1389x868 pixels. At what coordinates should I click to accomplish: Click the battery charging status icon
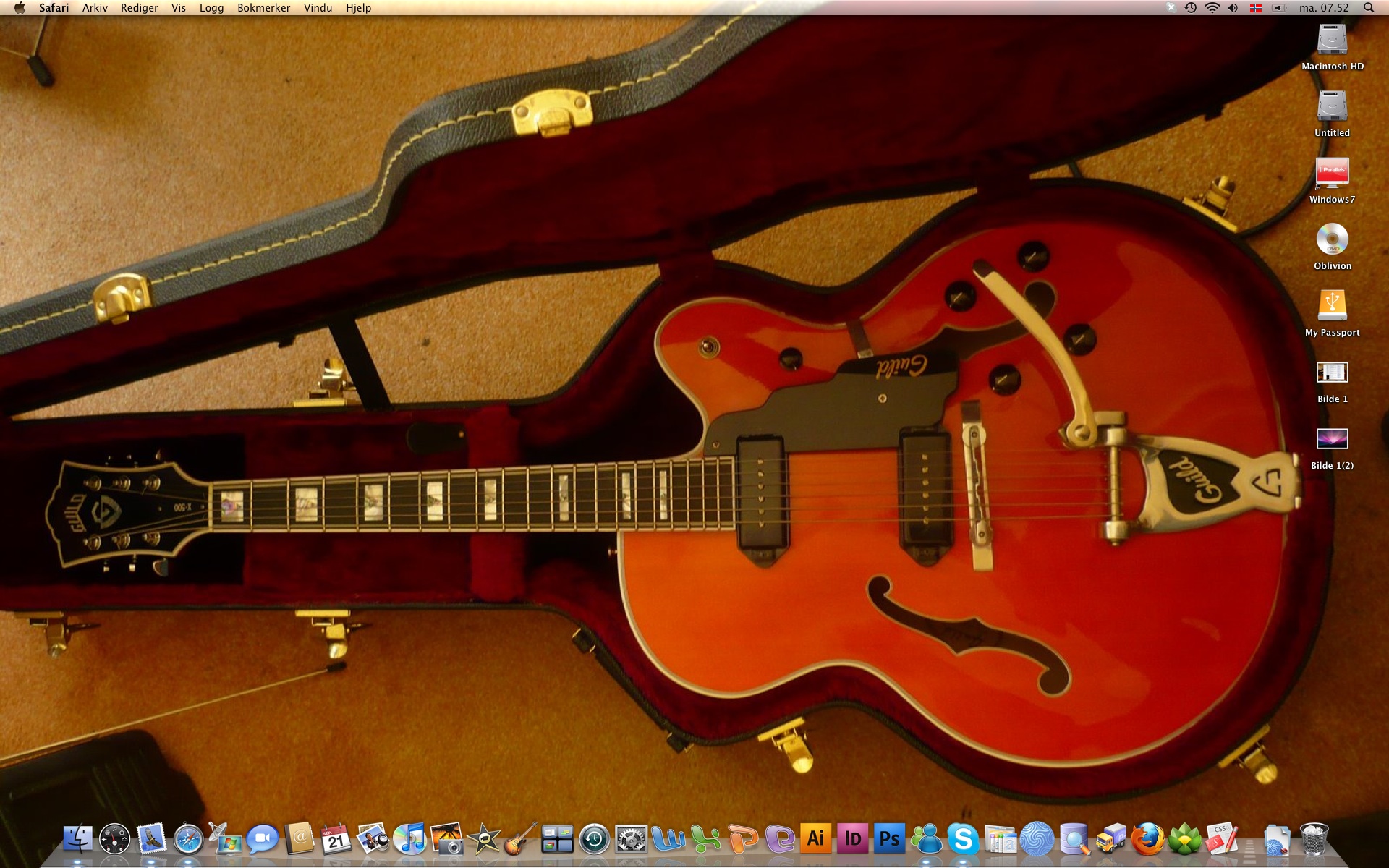click(x=1279, y=8)
